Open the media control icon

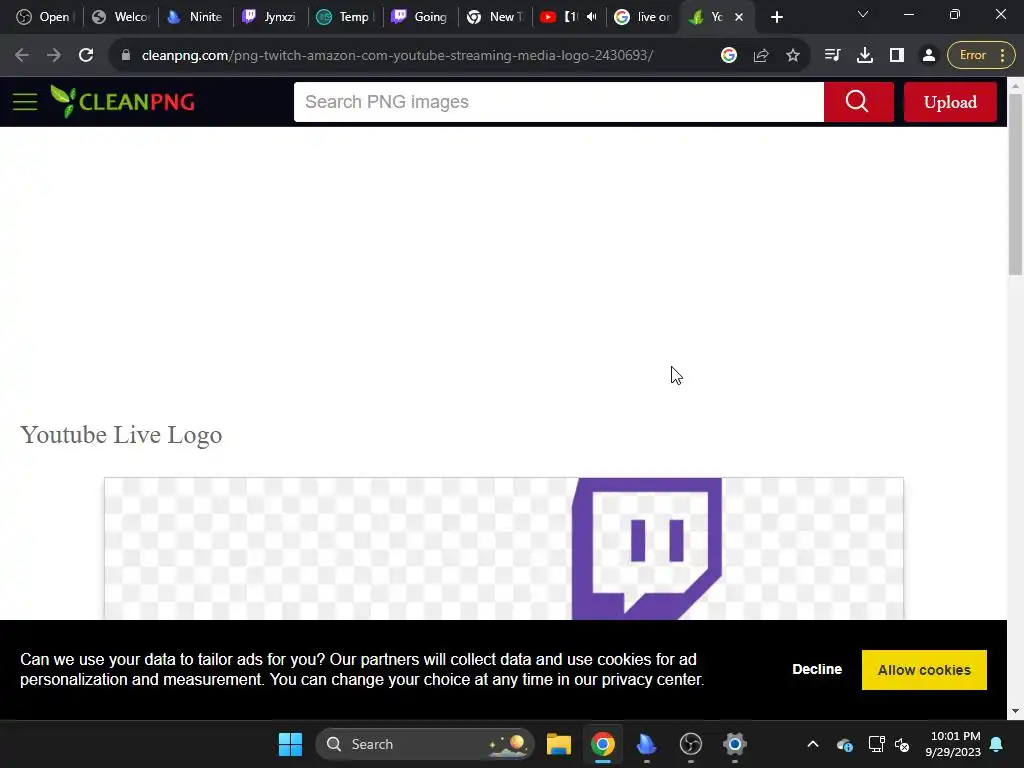[x=833, y=56]
